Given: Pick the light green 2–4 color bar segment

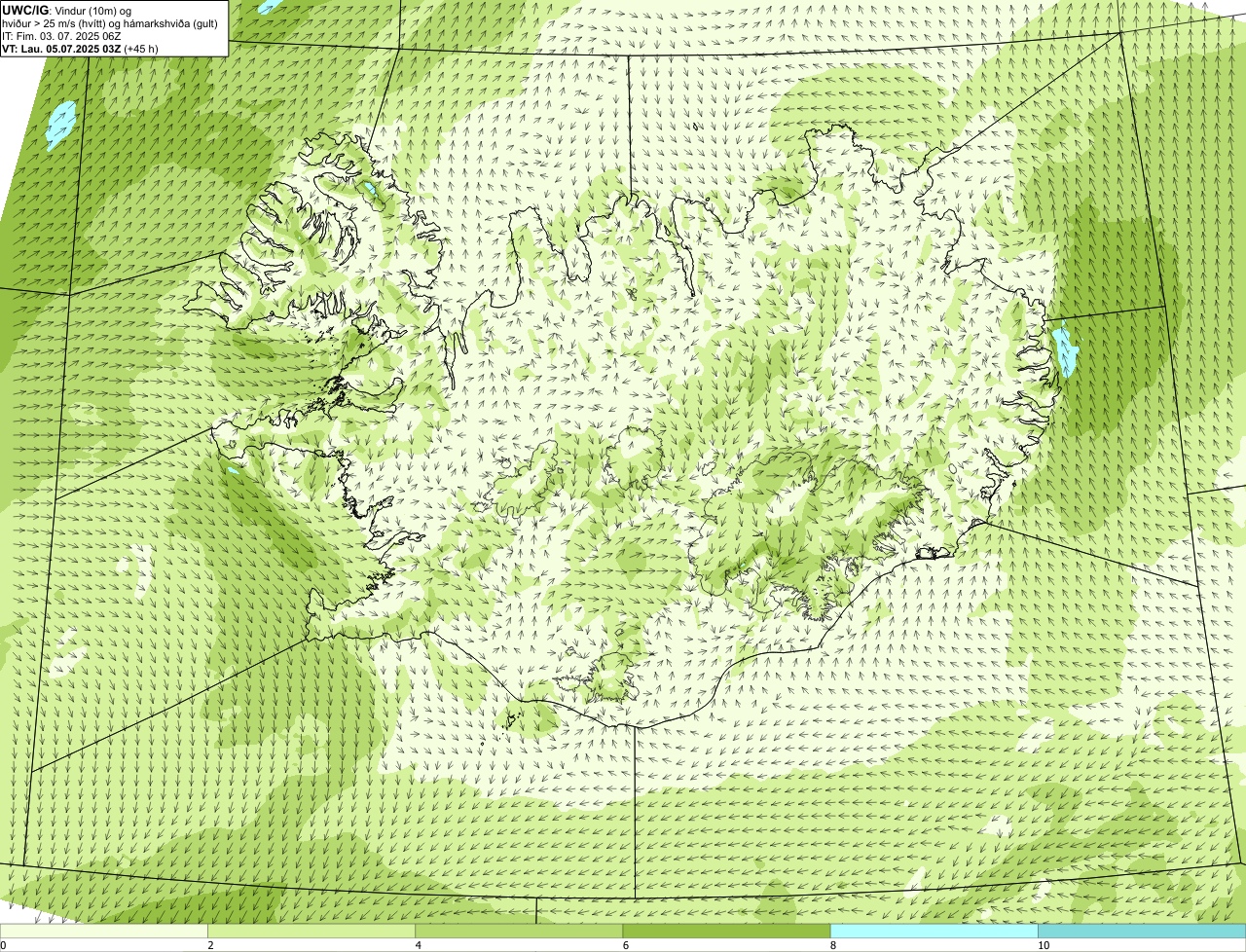Looking at the screenshot, I should pyautogui.click(x=311, y=932).
